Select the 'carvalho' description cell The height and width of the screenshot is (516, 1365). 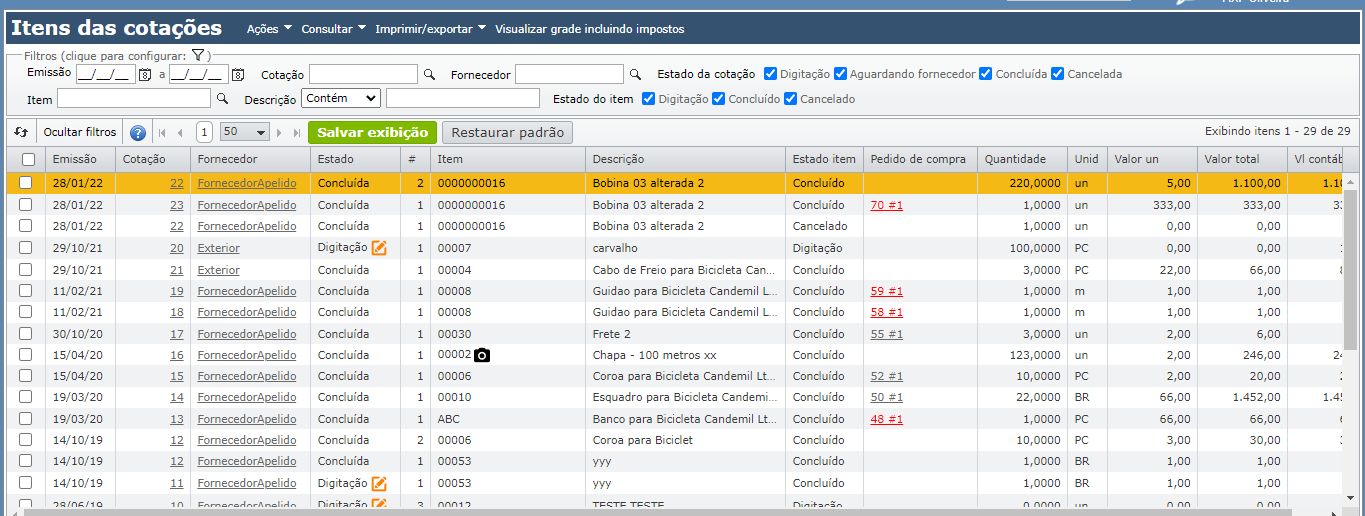tap(685, 248)
